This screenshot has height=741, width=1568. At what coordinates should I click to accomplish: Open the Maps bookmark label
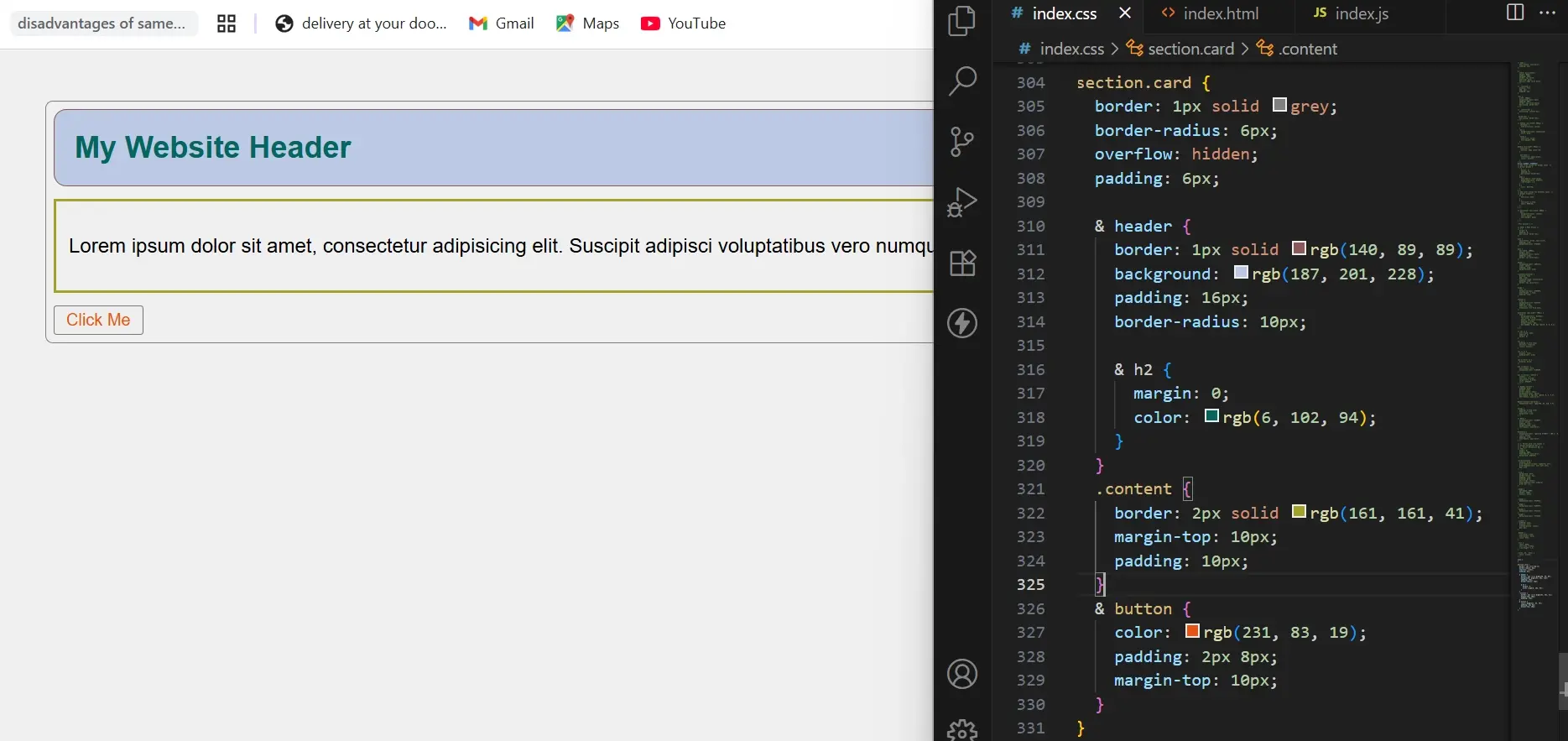point(601,23)
